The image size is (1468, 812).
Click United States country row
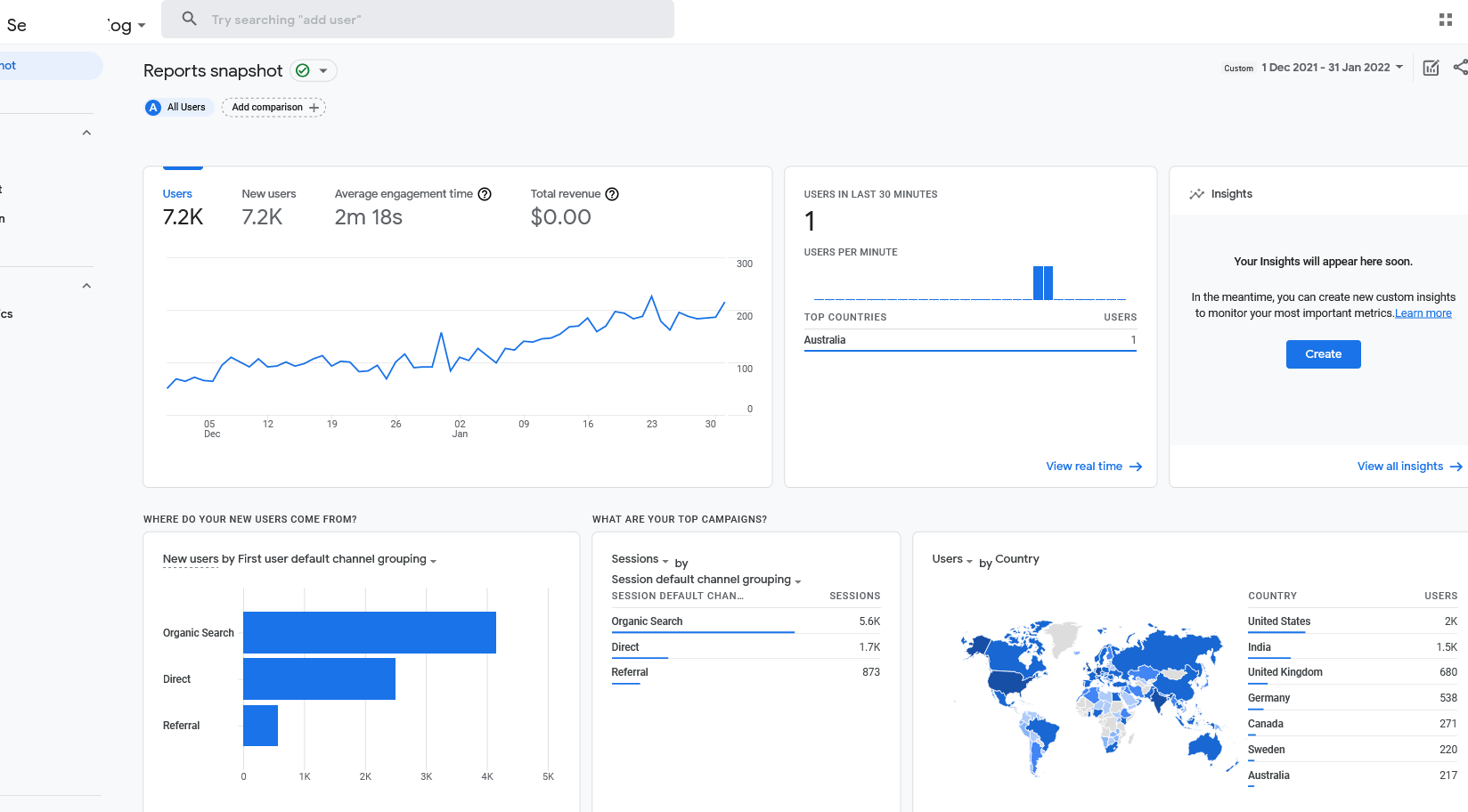1352,621
